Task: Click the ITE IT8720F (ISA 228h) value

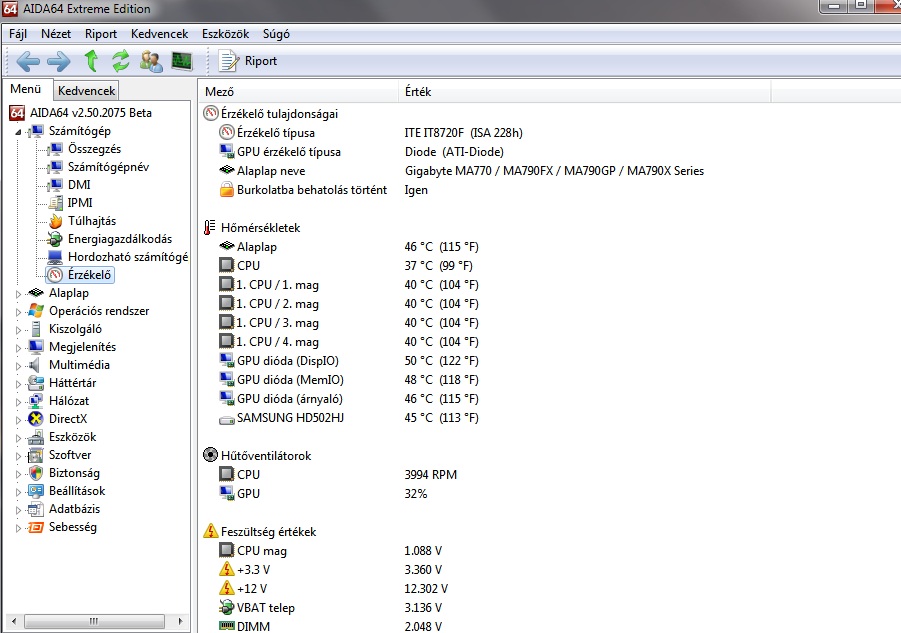Action: point(463,133)
